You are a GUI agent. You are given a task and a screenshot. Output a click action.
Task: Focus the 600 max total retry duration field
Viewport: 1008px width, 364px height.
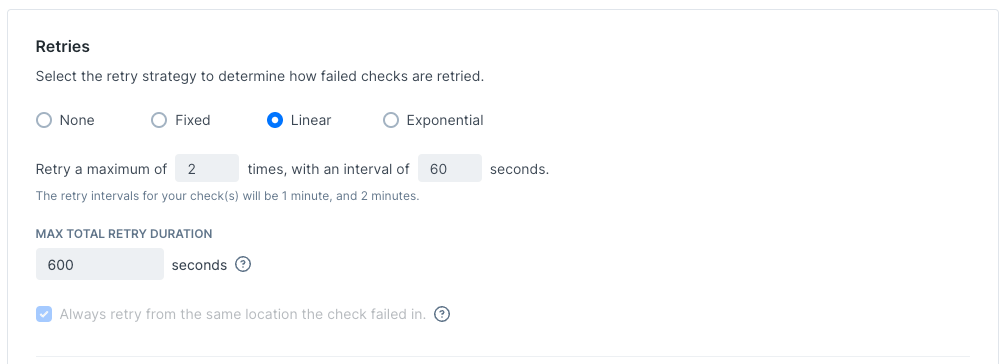point(100,264)
